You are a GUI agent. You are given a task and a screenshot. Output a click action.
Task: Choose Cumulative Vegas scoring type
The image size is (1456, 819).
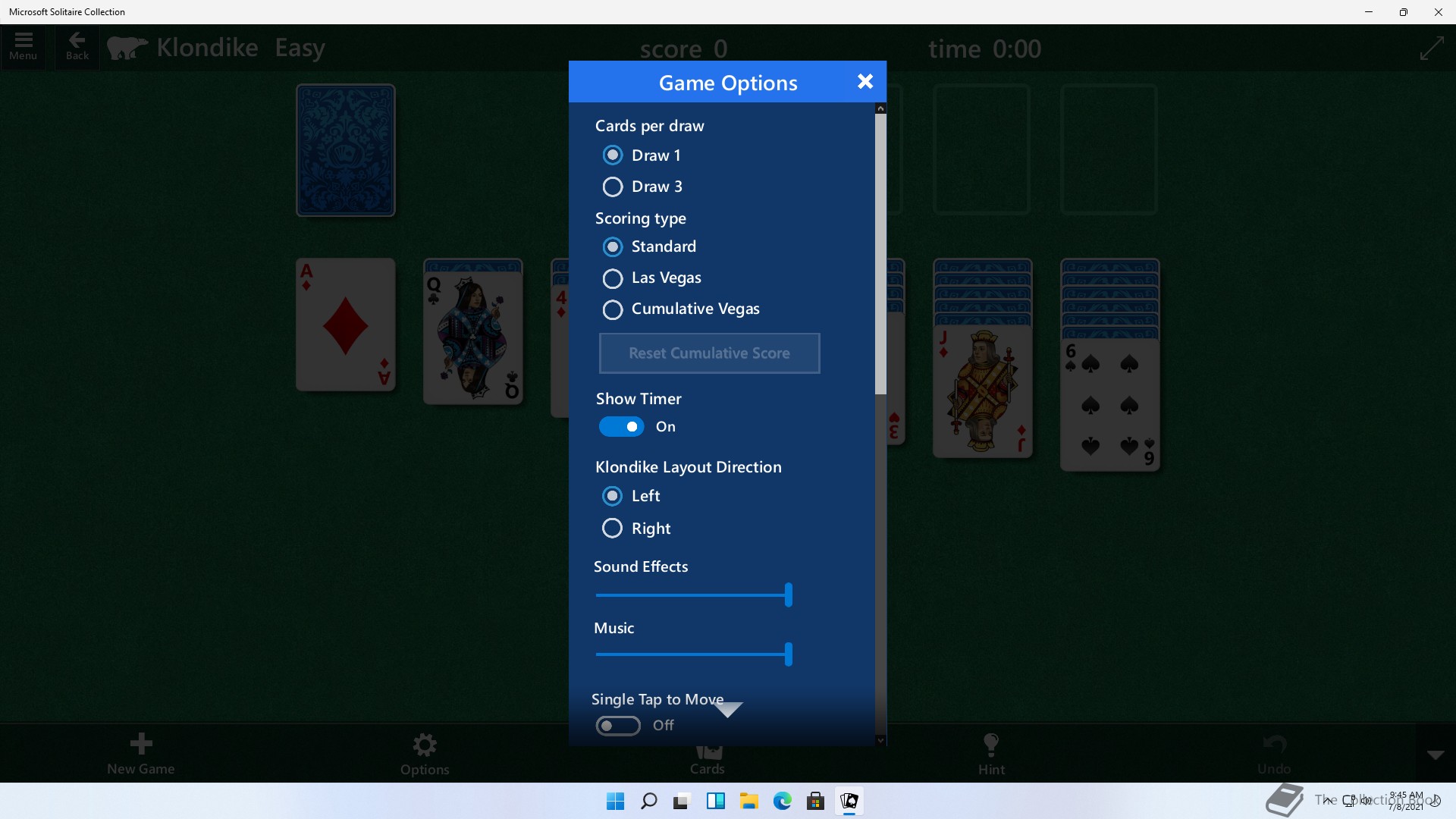[x=680, y=309]
